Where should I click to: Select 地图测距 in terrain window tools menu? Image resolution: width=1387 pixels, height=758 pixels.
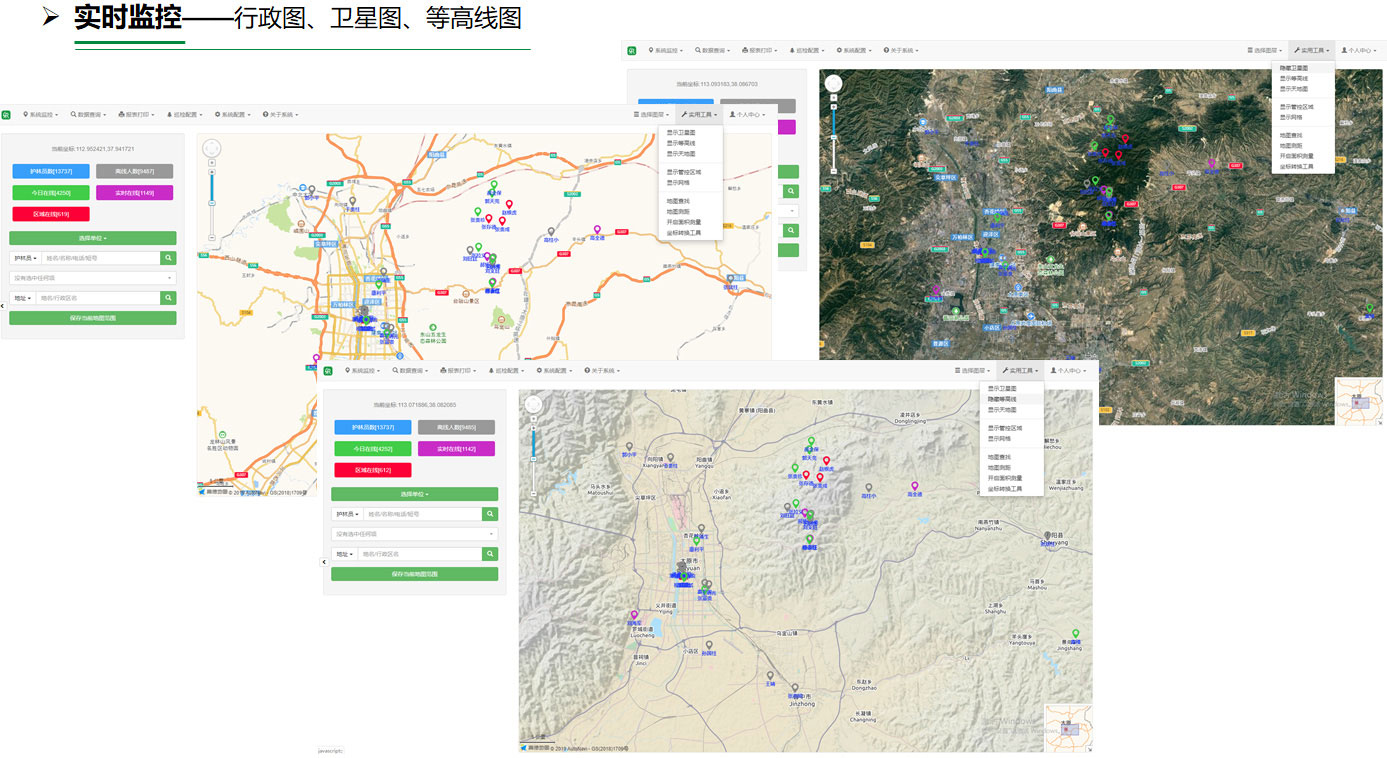pyautogui.click(x=999, y=467)
